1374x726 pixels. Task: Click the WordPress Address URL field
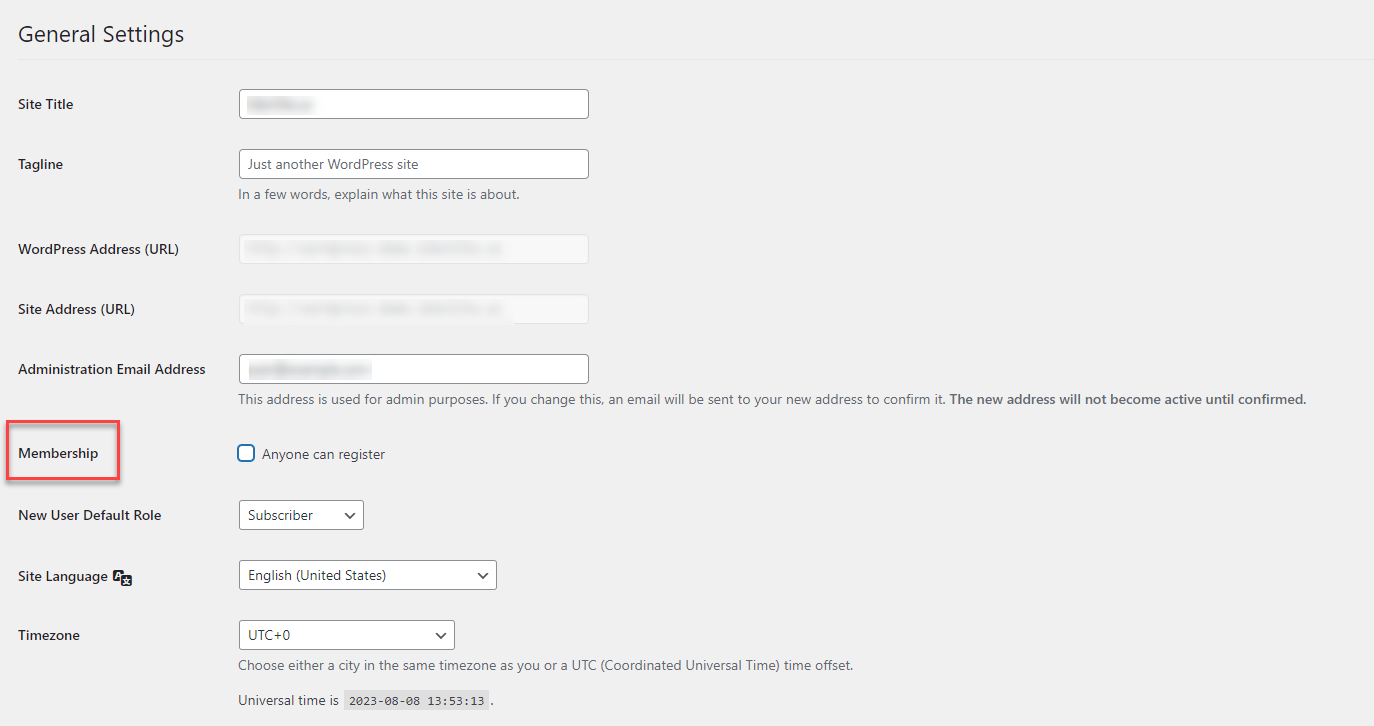[413, 249]
